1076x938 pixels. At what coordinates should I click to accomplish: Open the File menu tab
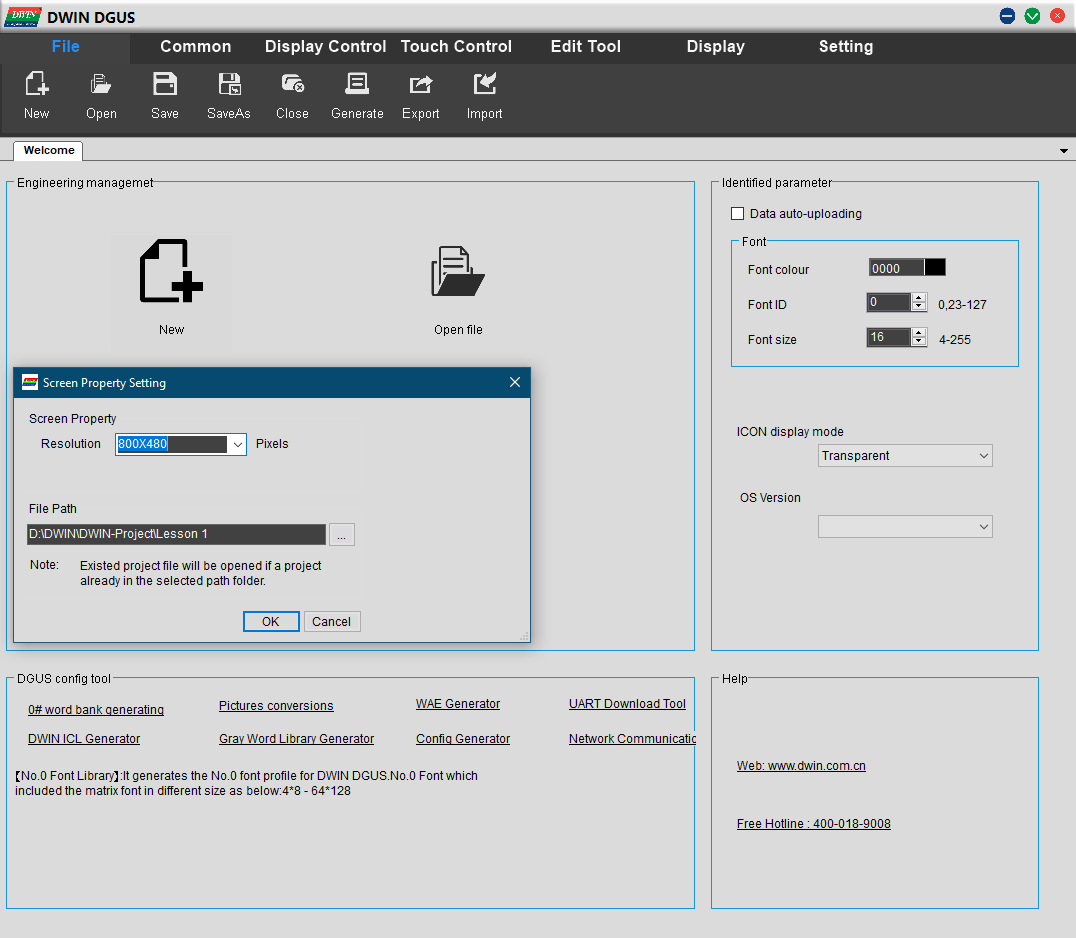[66, 47]
